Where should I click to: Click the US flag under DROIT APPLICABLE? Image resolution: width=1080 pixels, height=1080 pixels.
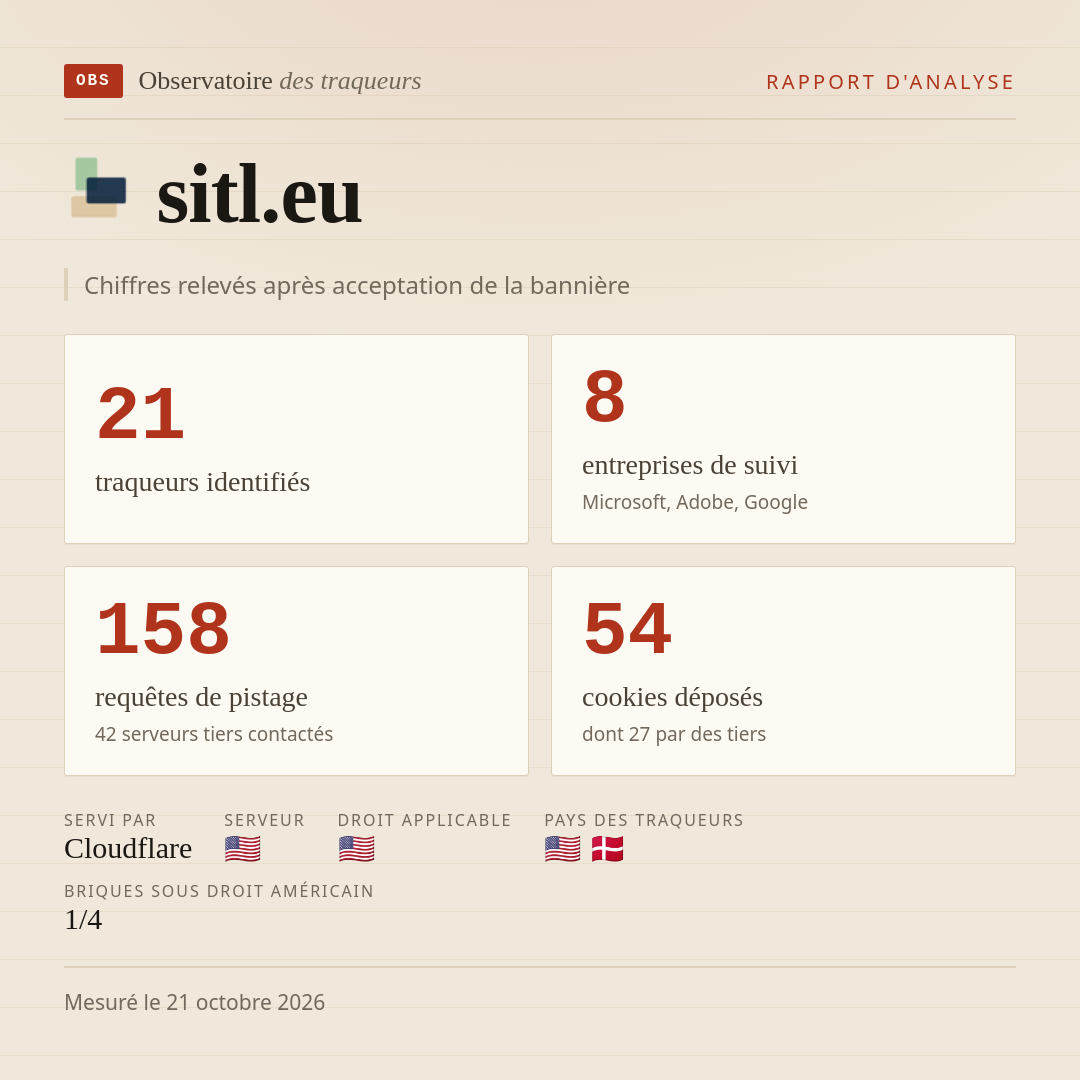tap(357, 849)
